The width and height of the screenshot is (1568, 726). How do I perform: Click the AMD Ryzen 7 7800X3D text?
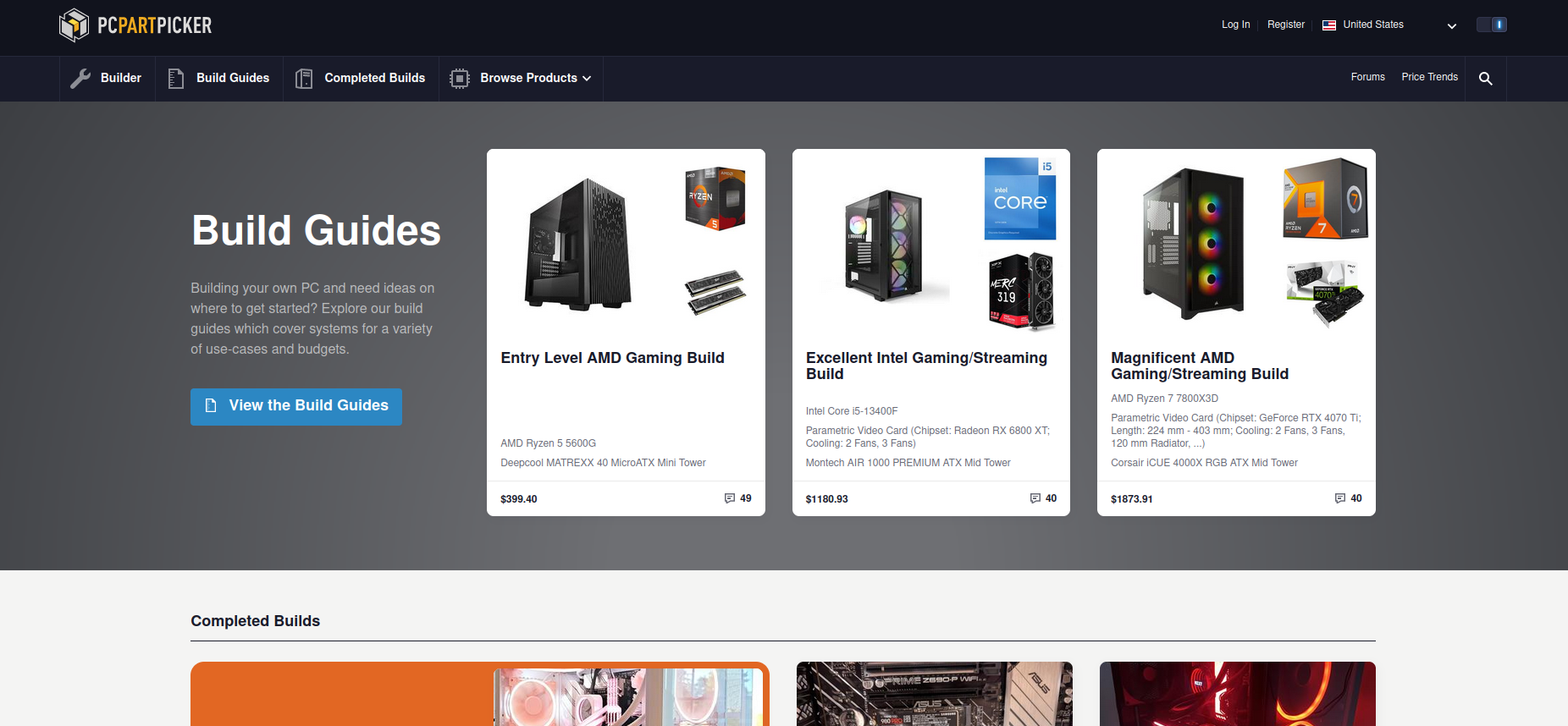(1164, 399)
